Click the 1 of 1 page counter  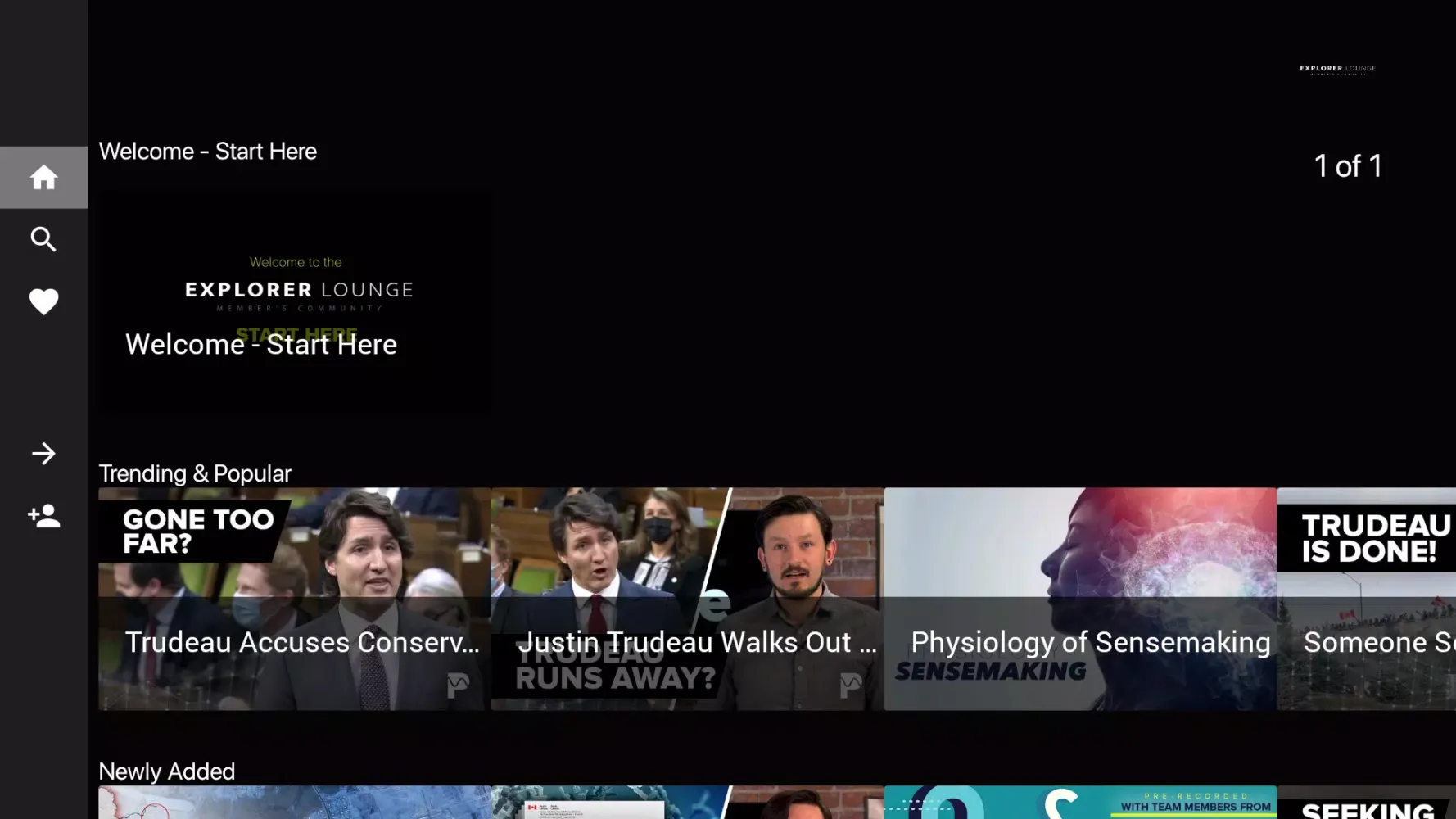[1348, 166]
